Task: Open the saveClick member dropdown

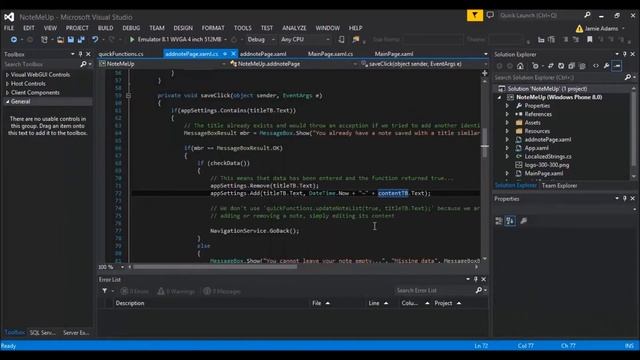Action: (x=485, y=64)
